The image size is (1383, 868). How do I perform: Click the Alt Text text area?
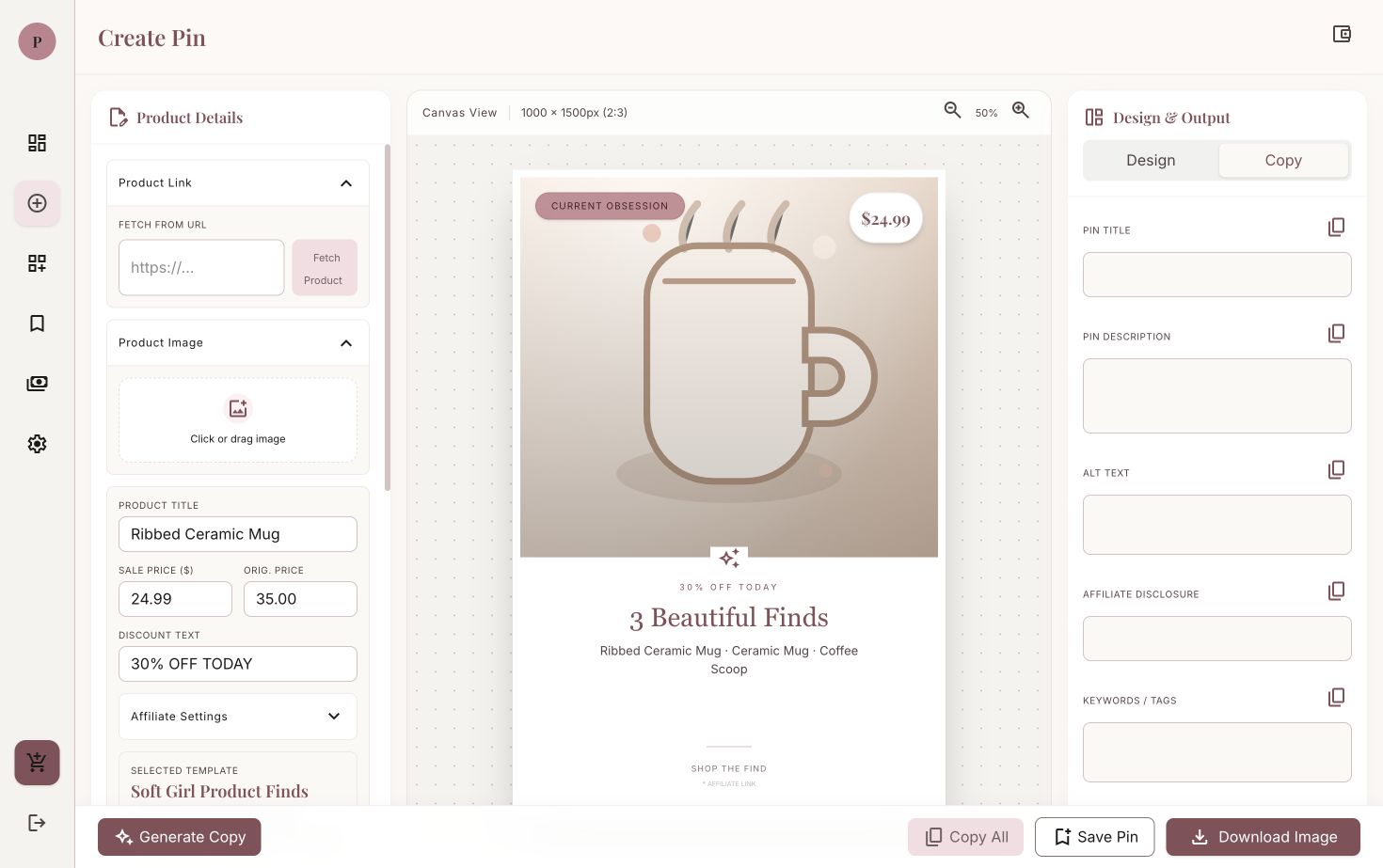(x=1217, y=525)
